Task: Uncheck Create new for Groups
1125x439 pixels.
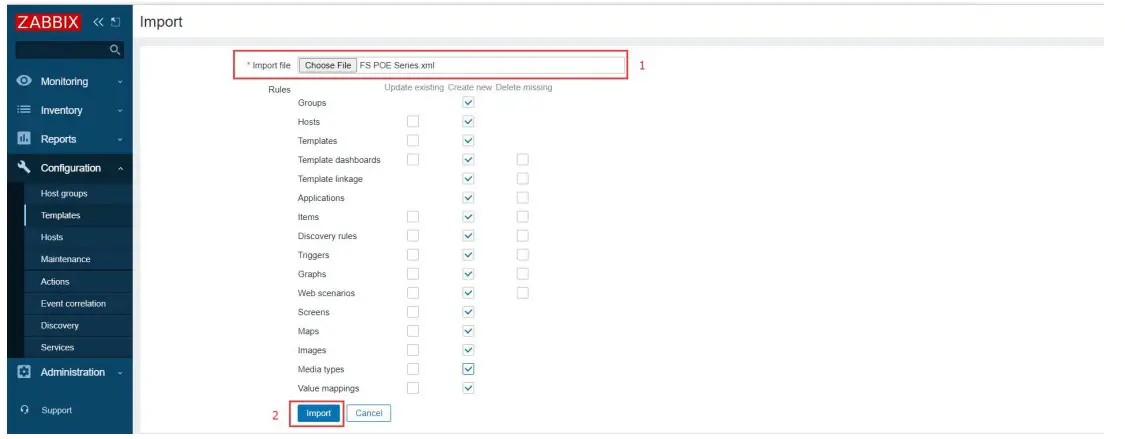Action: coord(468,103)
